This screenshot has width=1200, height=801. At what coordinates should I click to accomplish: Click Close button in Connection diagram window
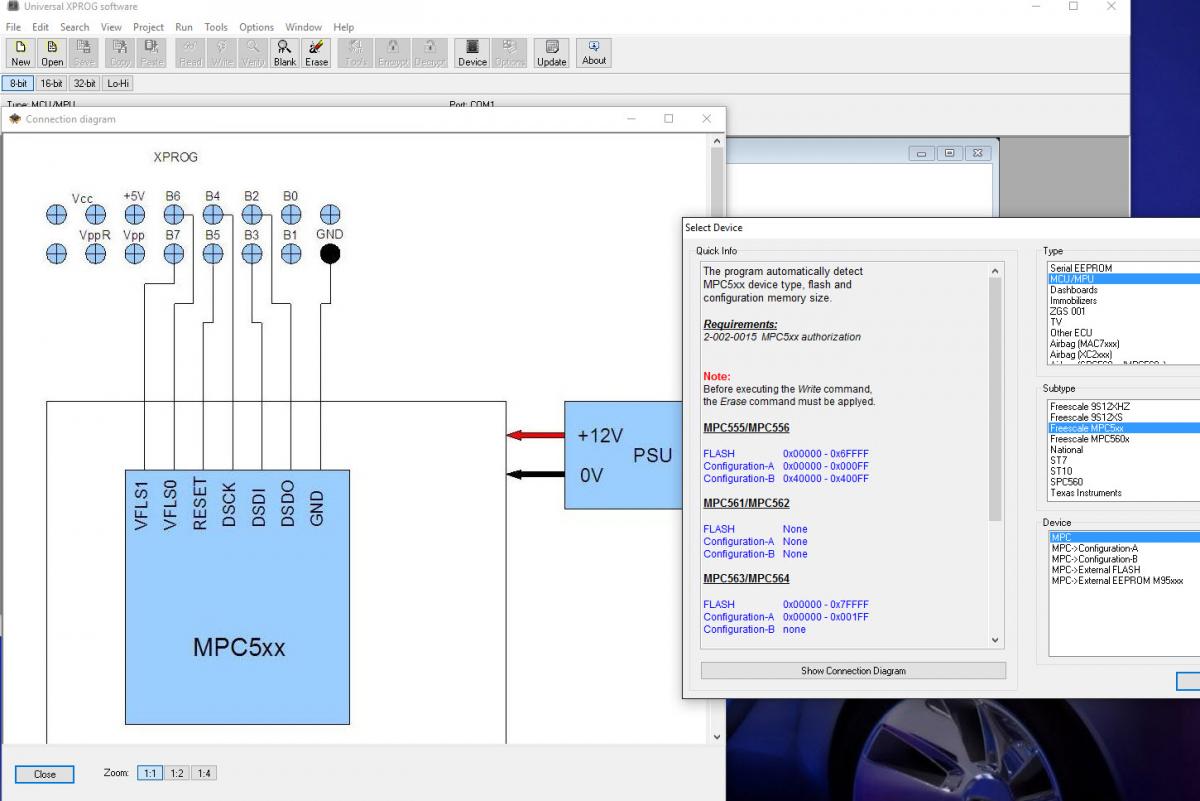tap(45, 774)
